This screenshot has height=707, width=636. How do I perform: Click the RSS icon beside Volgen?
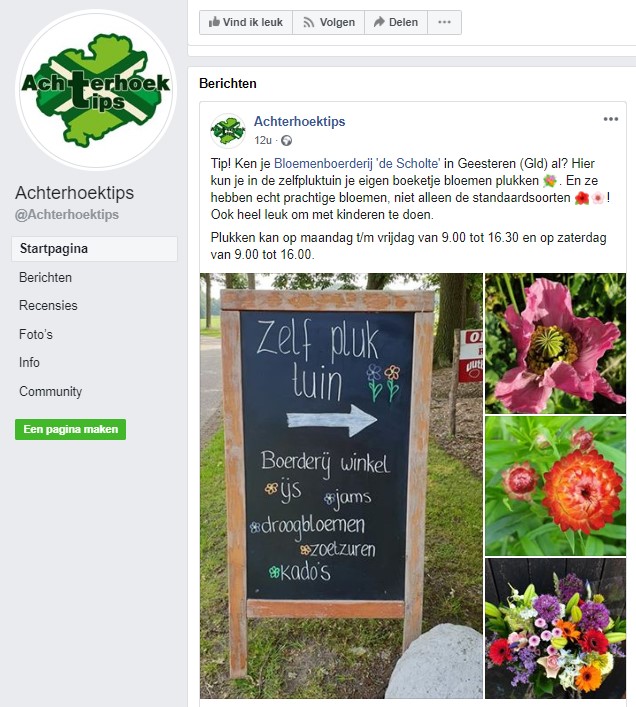coord(308,22)
